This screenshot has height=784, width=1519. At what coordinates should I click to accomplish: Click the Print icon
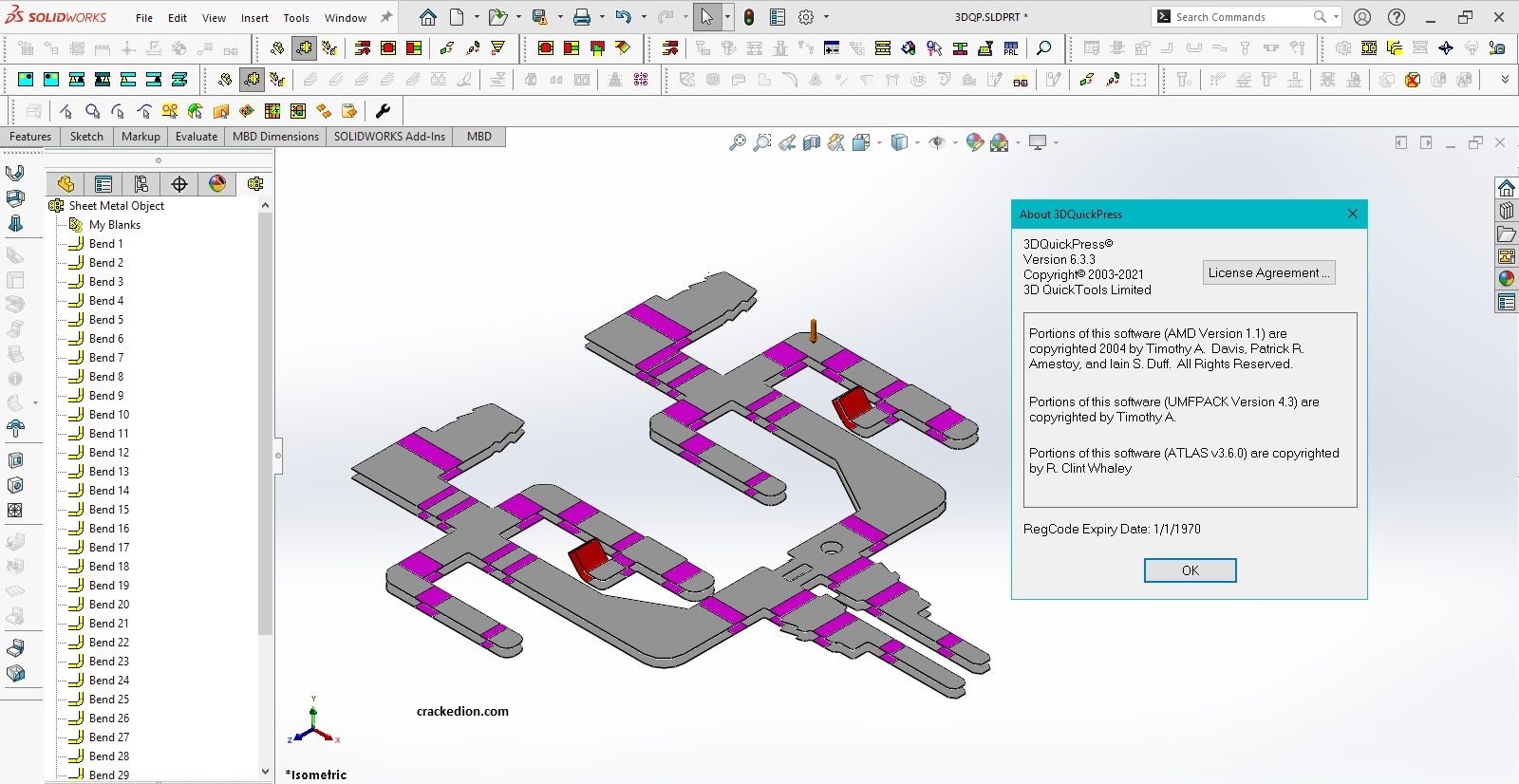(x=582, y=17)
